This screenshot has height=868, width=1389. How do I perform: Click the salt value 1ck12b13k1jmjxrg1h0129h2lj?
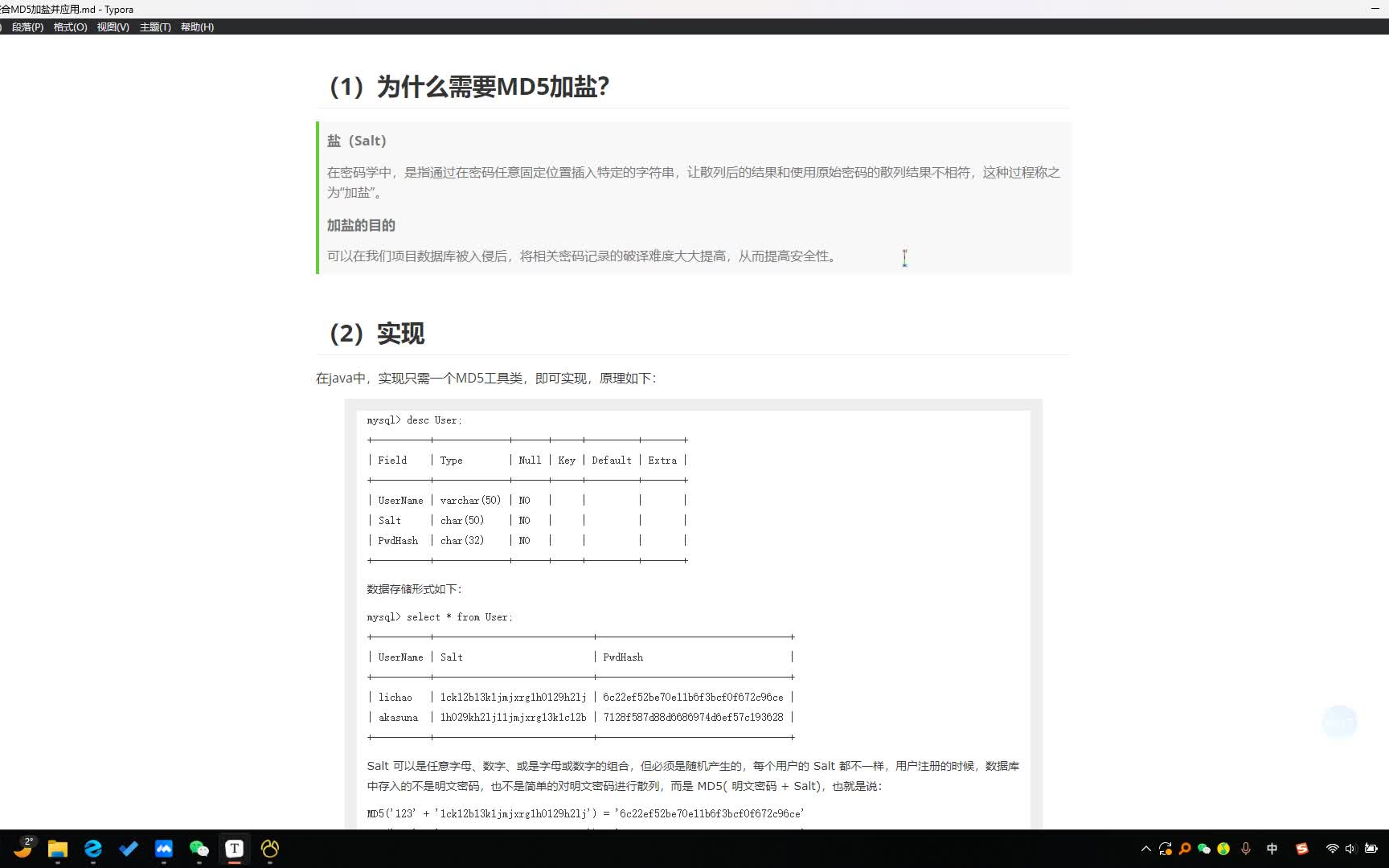tap(513, 697)
